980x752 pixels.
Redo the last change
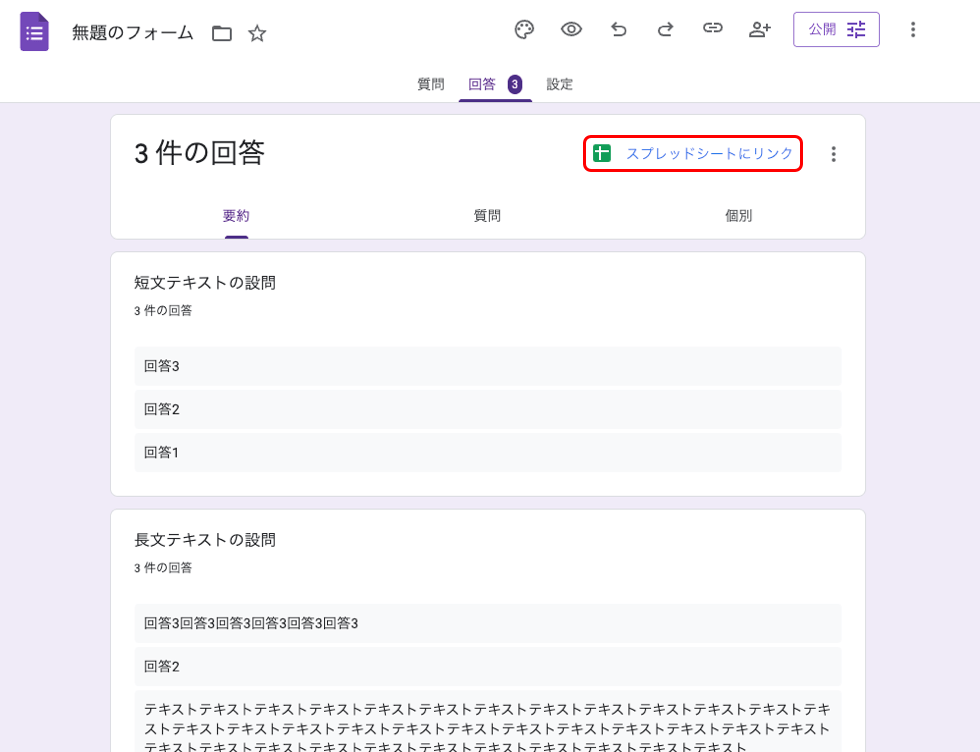665,29
